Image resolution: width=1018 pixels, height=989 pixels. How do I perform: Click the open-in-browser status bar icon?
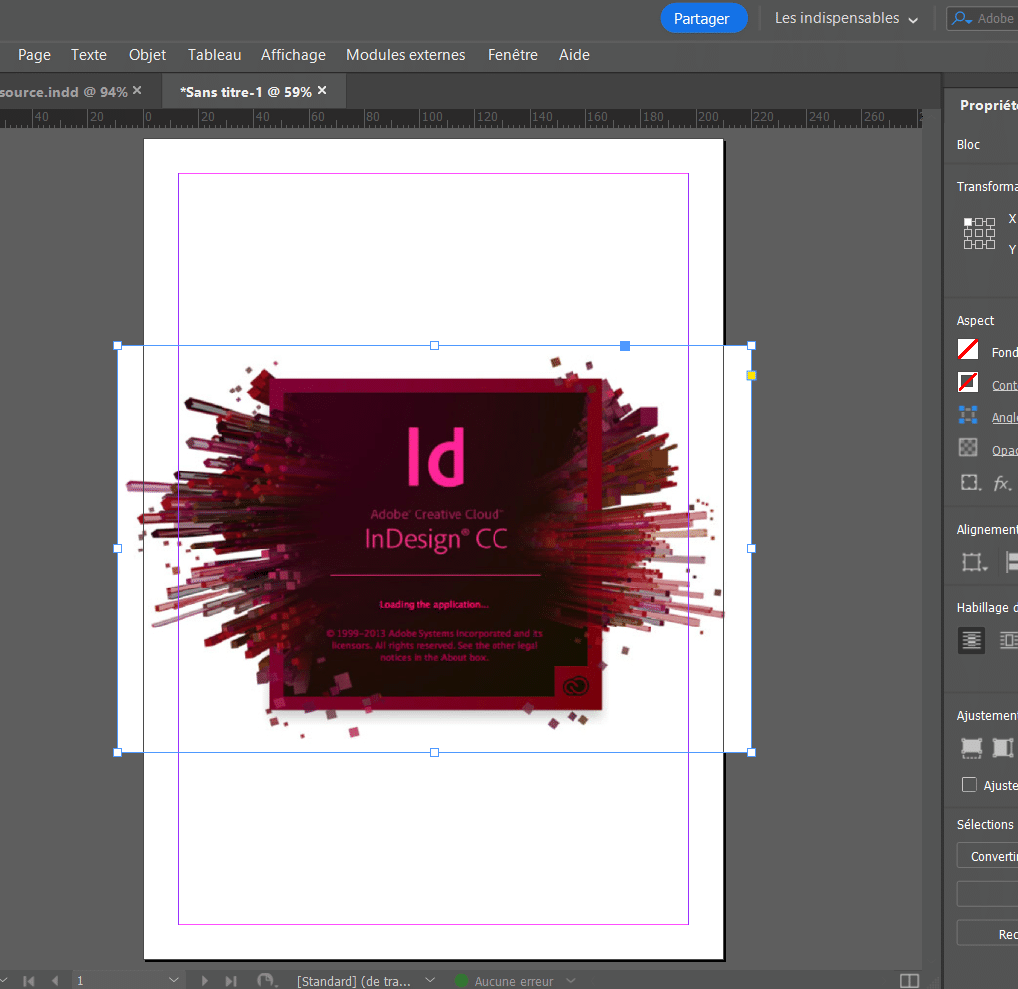click(x=266, y=981)
